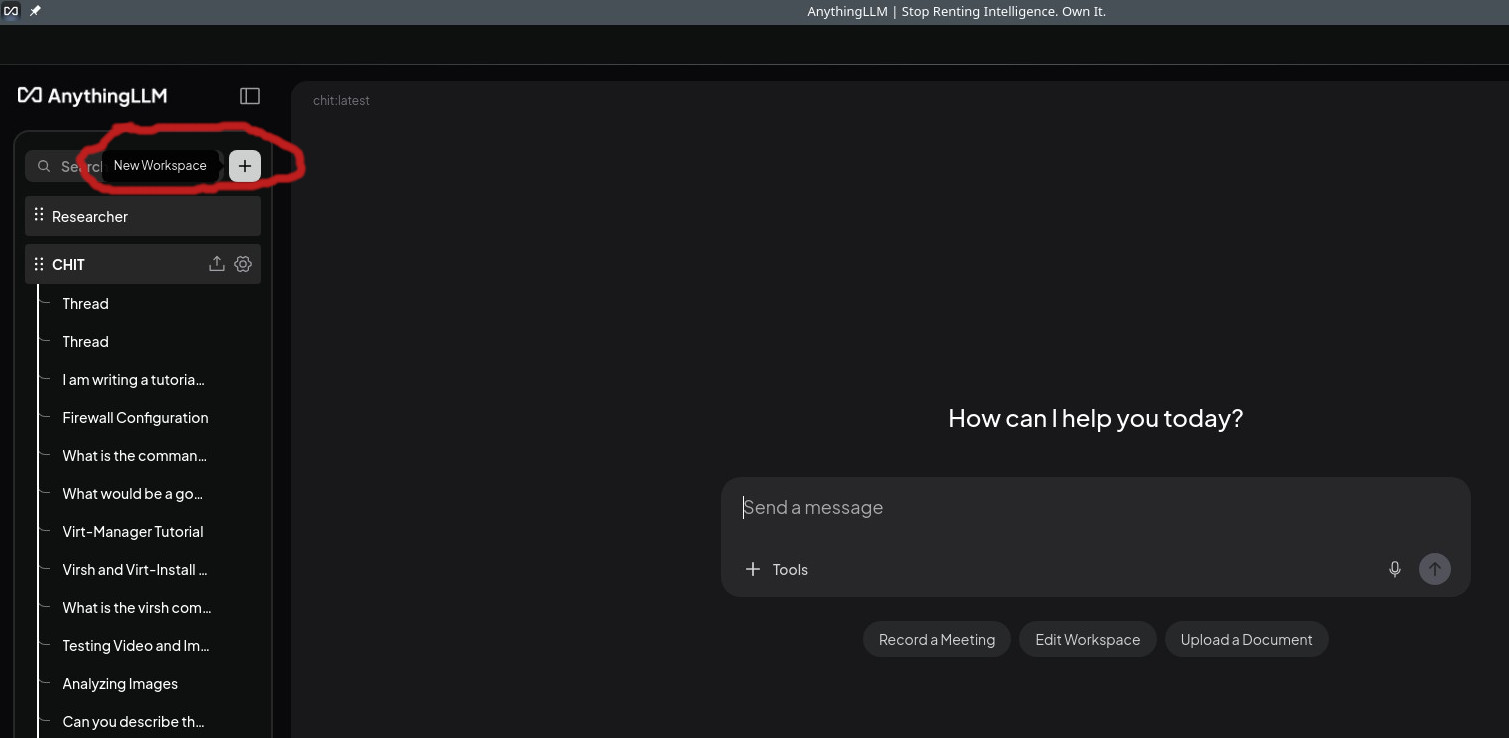Image resolution: width=1509 pixels, height=738 pixels.
Task: Open the Researcher workspace
Action: [143, 216]
